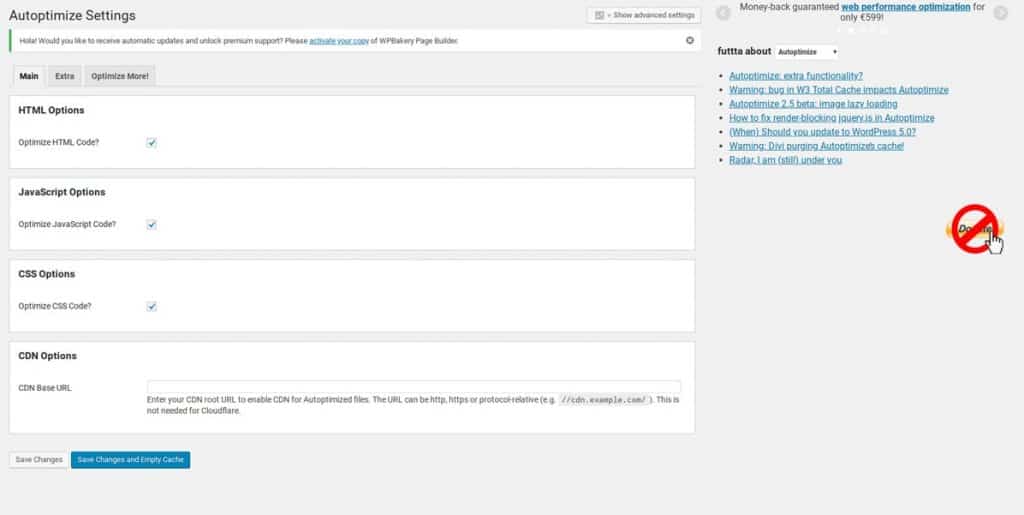Open Autoptimize 2.5 beta lazy loading link
Viewport: 1024px width, 515px height.
(813, 104)
